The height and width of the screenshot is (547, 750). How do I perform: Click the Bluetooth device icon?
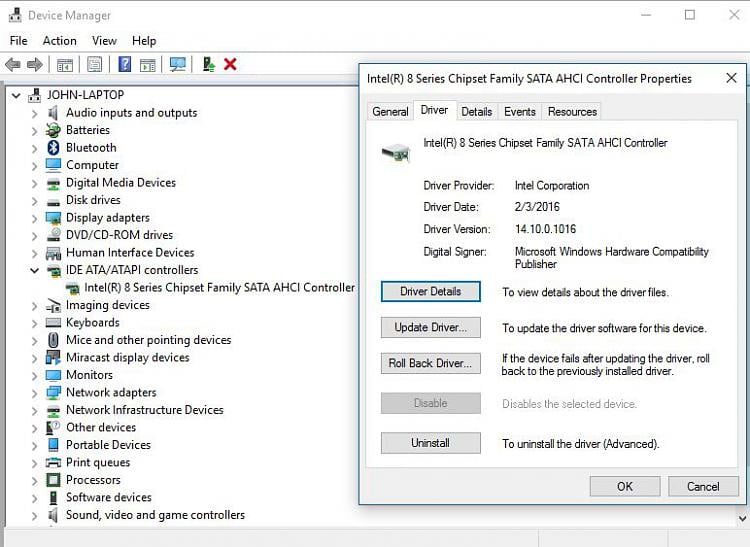click(53, 147)
